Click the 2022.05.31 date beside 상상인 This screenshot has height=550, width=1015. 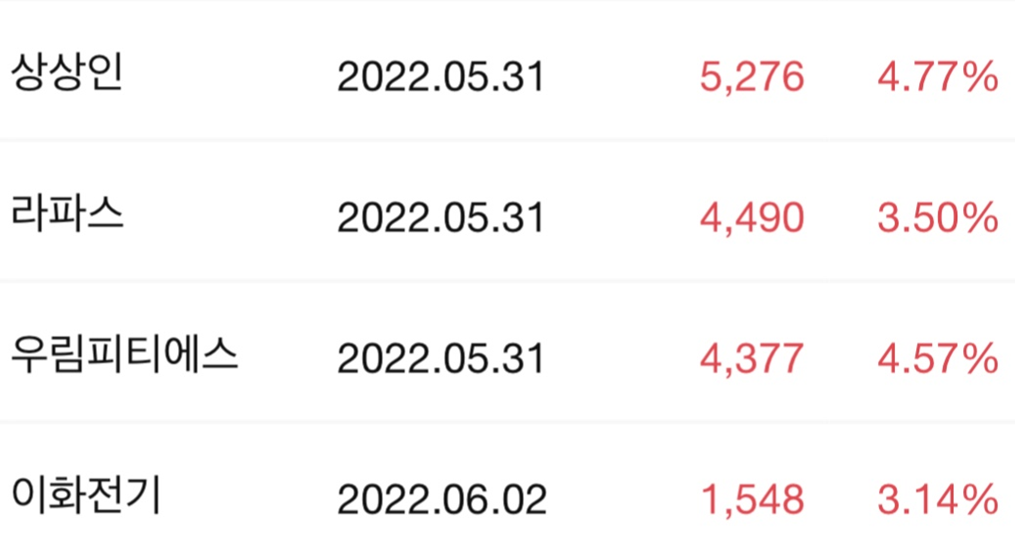click(x=440, y=77)
